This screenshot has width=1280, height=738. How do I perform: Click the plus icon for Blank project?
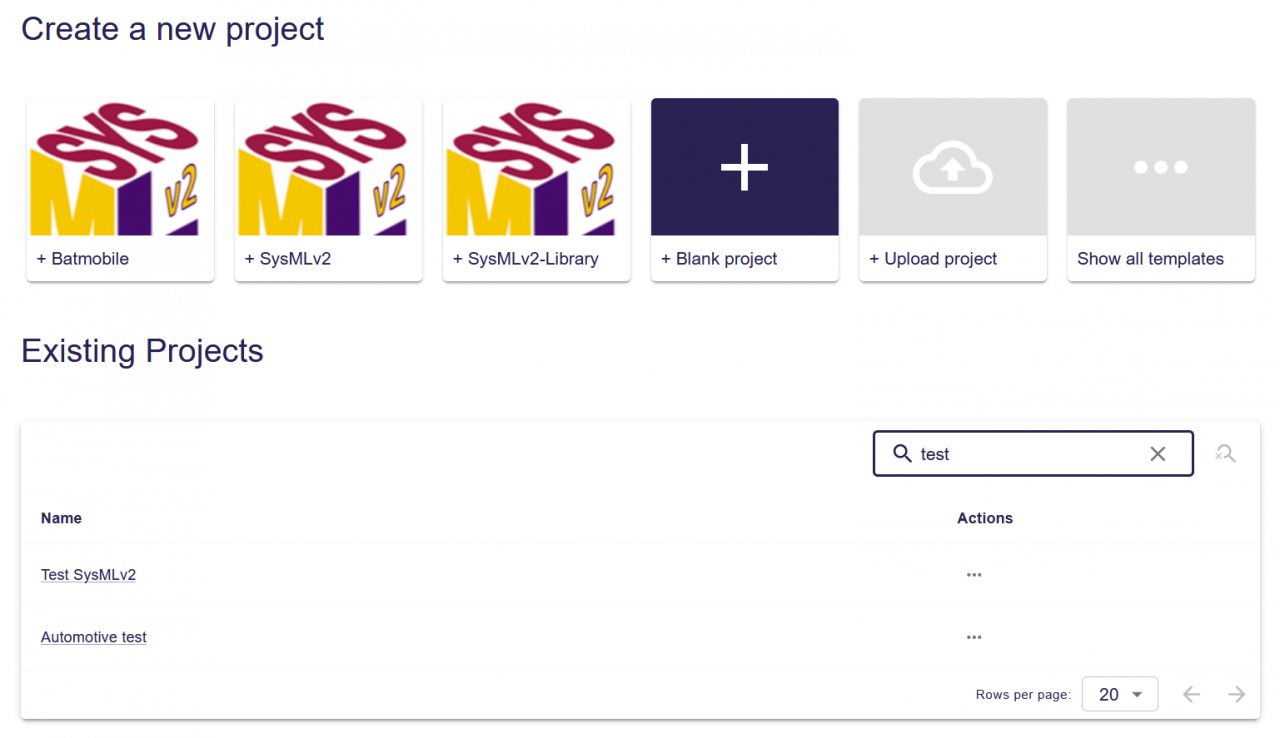745,167
